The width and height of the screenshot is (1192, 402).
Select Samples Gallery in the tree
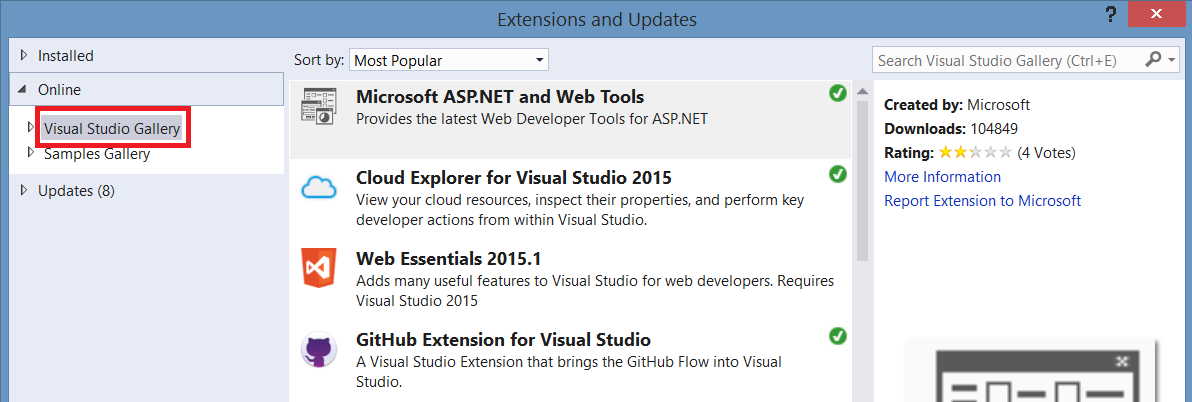[97, 154]
